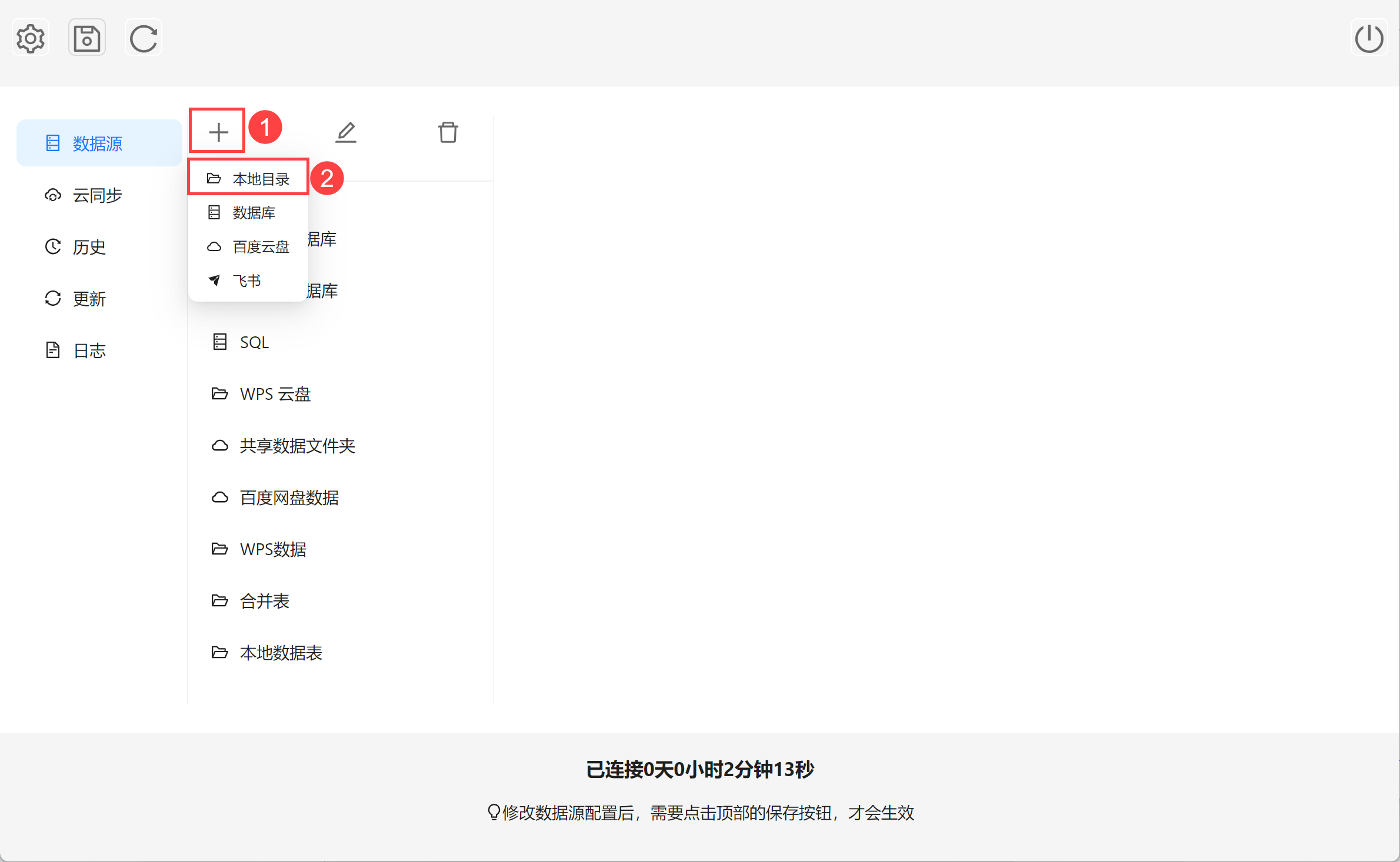The width and height of the screenshot is (1400, 862).
Task: Open the 更新 sidebar section
Action: (x=89, y=299)
